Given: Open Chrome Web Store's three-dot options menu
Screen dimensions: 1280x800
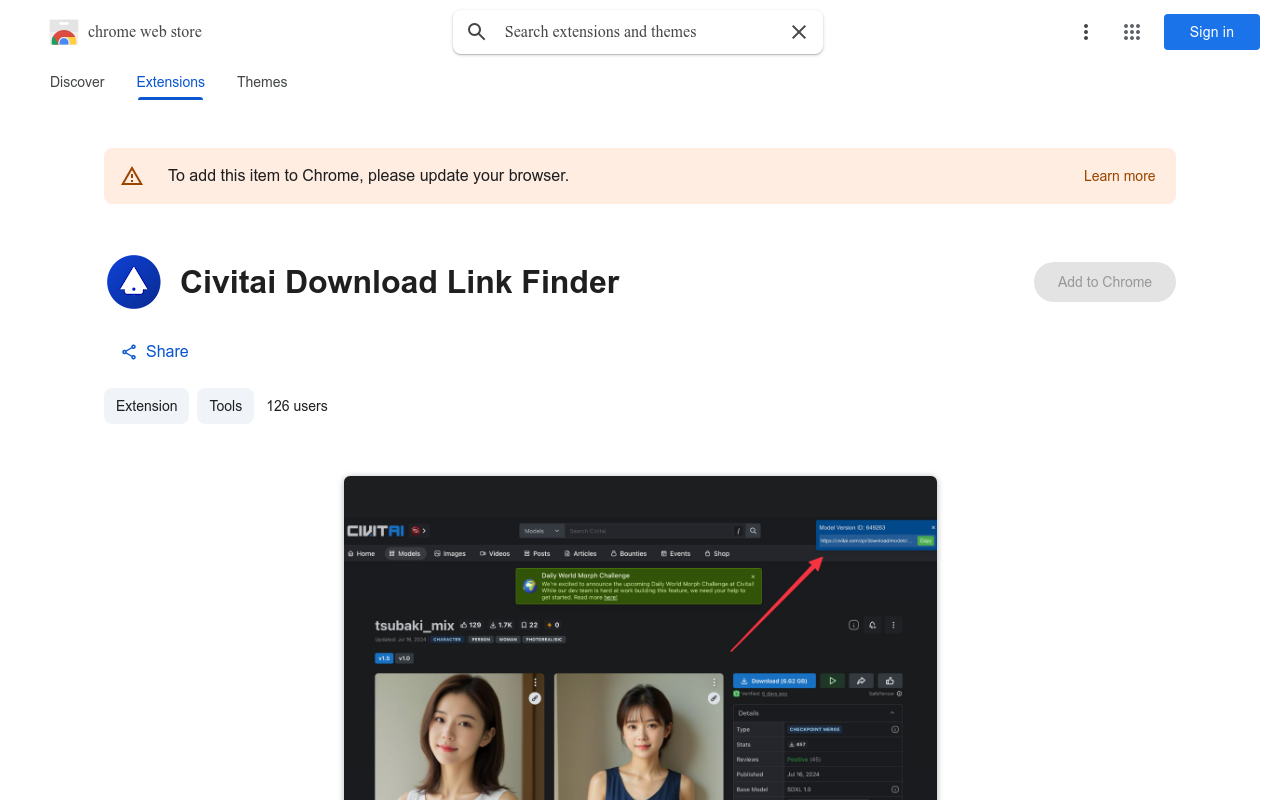Looking at the screenshot, I should (x=1085, y=31).
